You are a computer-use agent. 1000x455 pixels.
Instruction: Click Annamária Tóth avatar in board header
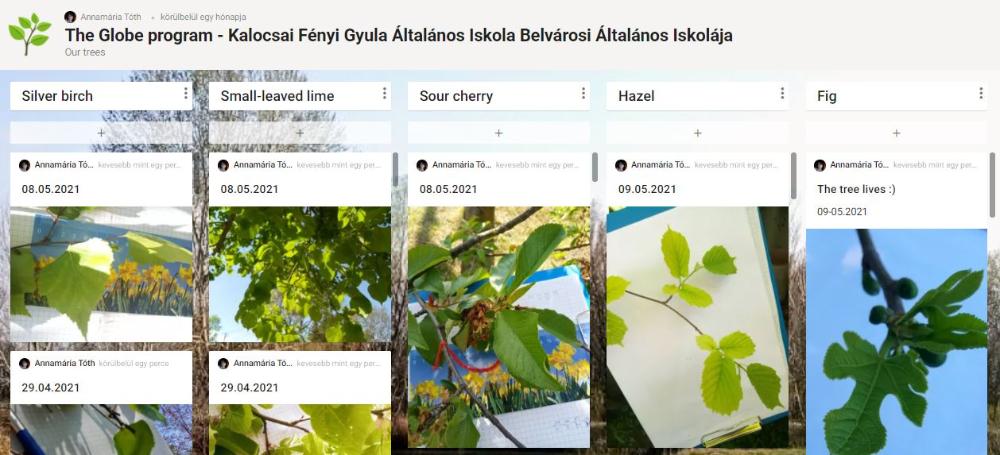click(x=70, y=17)
